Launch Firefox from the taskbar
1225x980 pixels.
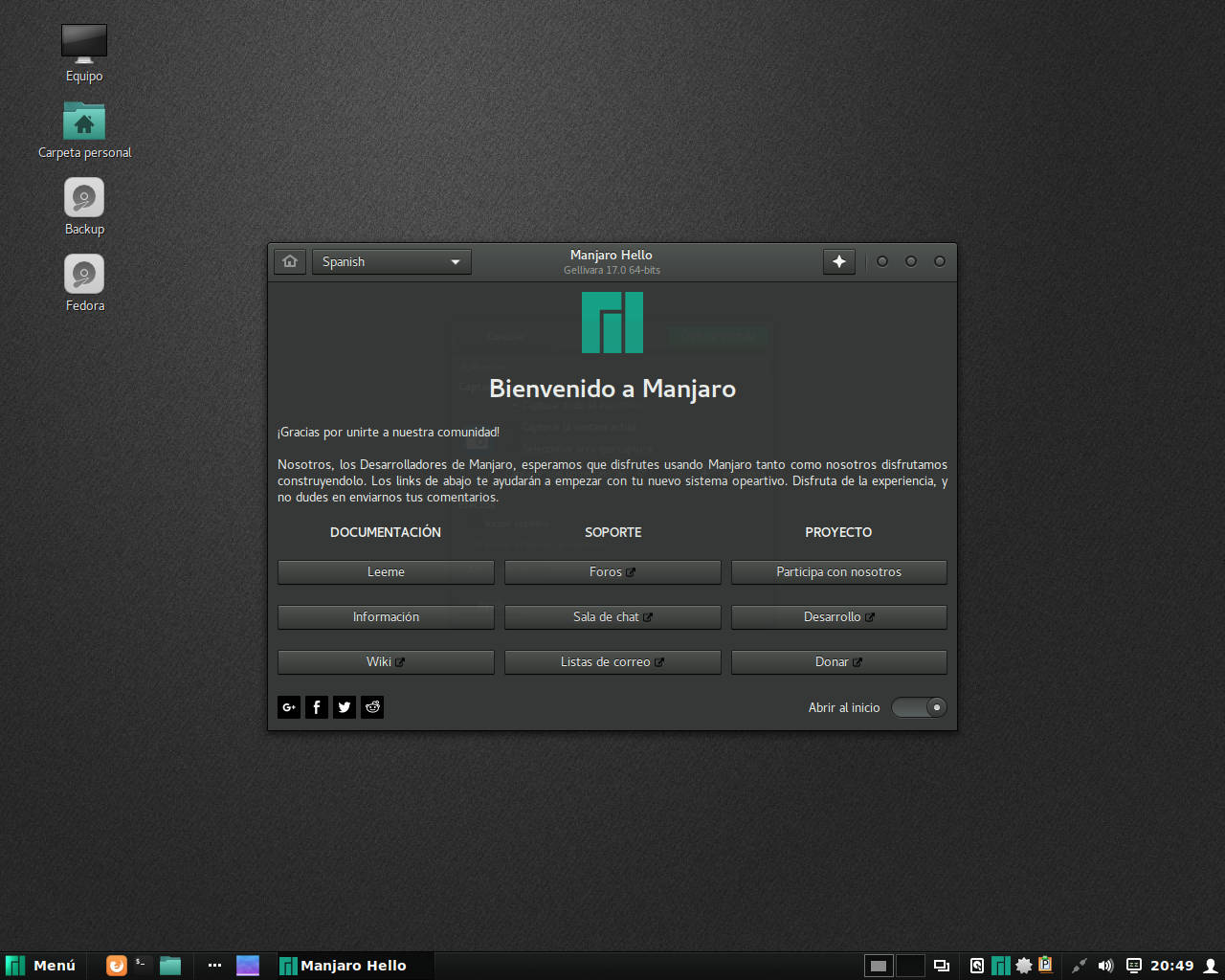[117, 966]
